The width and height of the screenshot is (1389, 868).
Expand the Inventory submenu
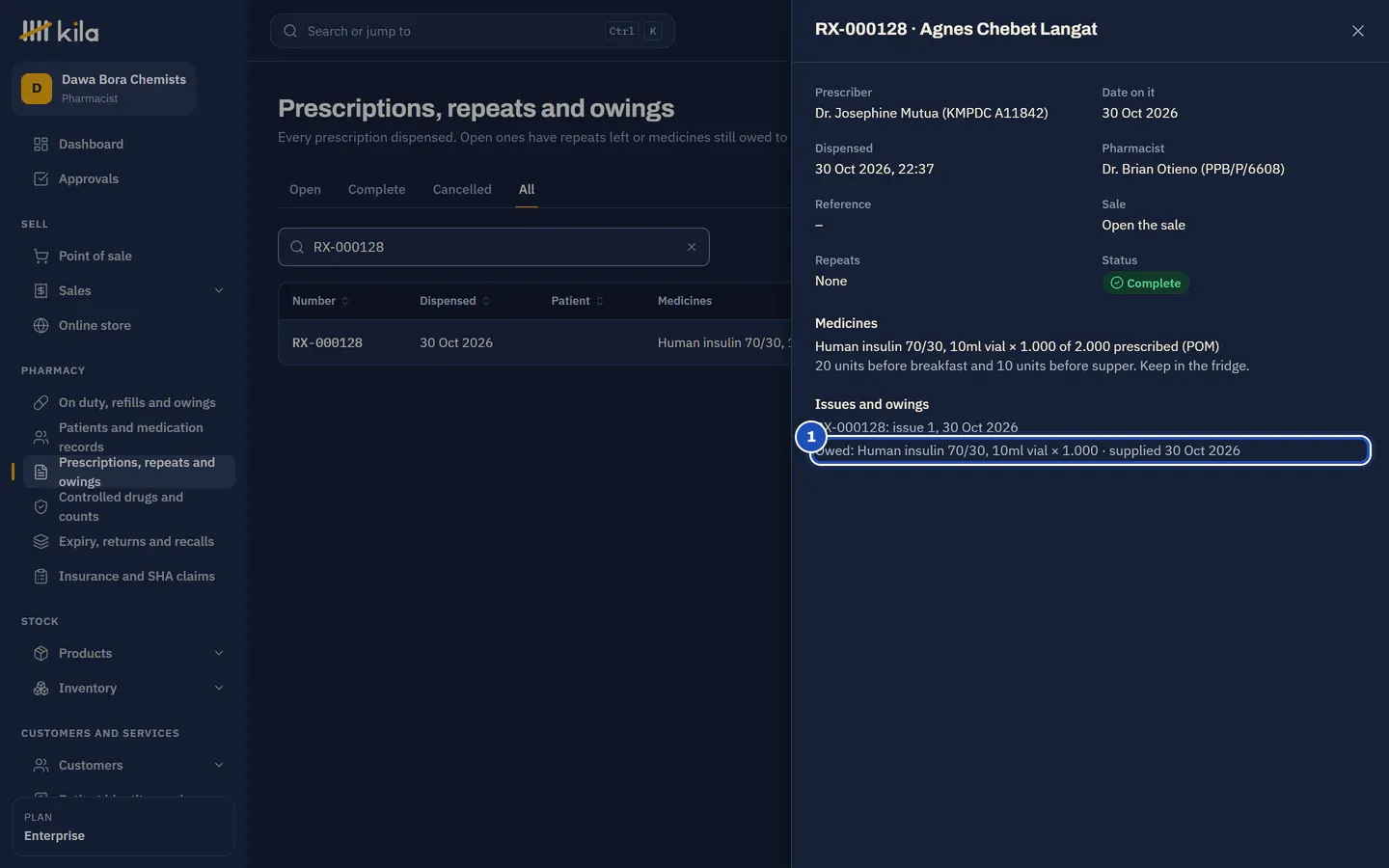click(219, 688)
